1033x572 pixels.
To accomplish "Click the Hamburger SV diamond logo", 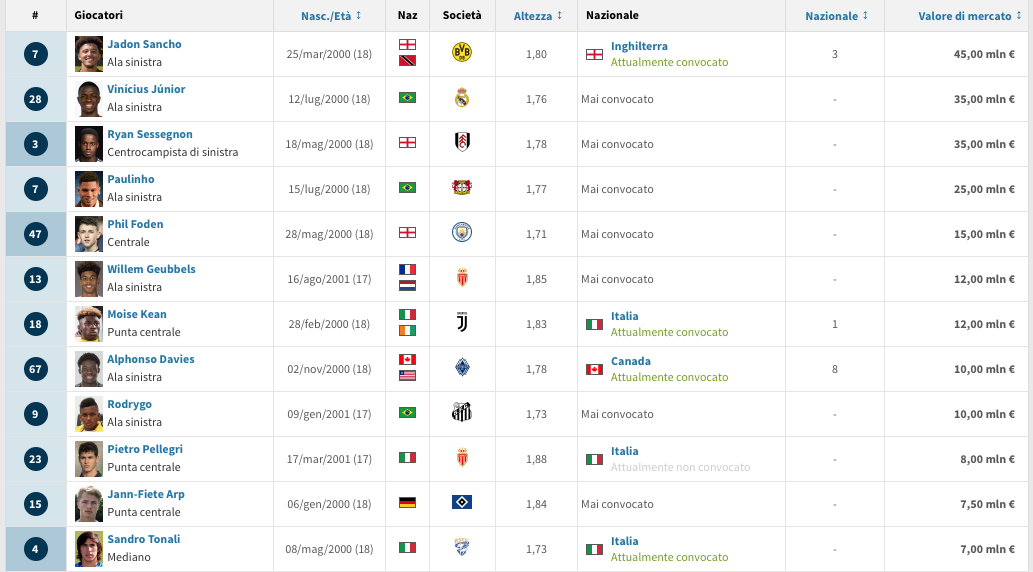I will (462, 503).
